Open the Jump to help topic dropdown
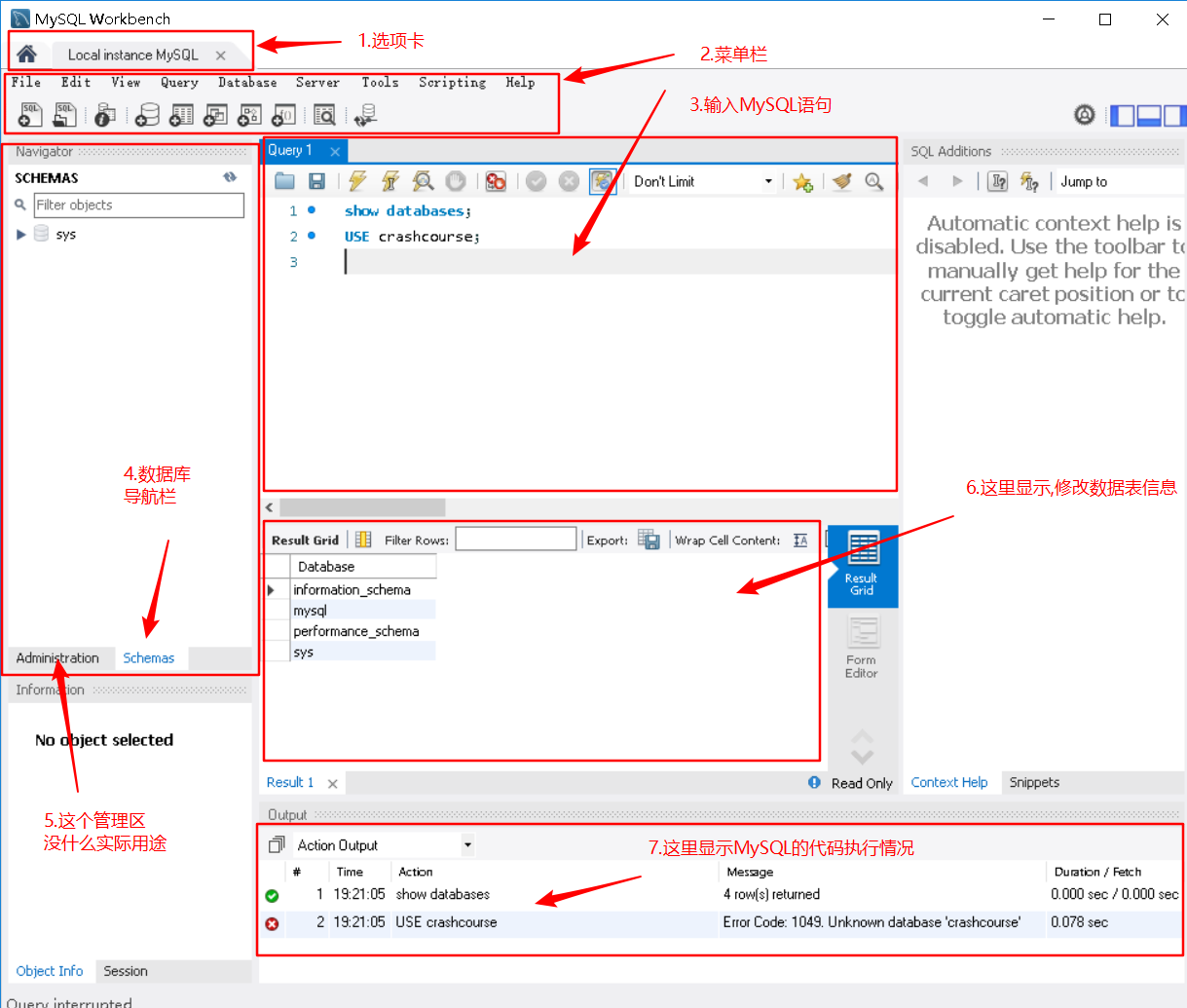Viewport: 1187px width, 1008px height. (x=1122, y=181)
